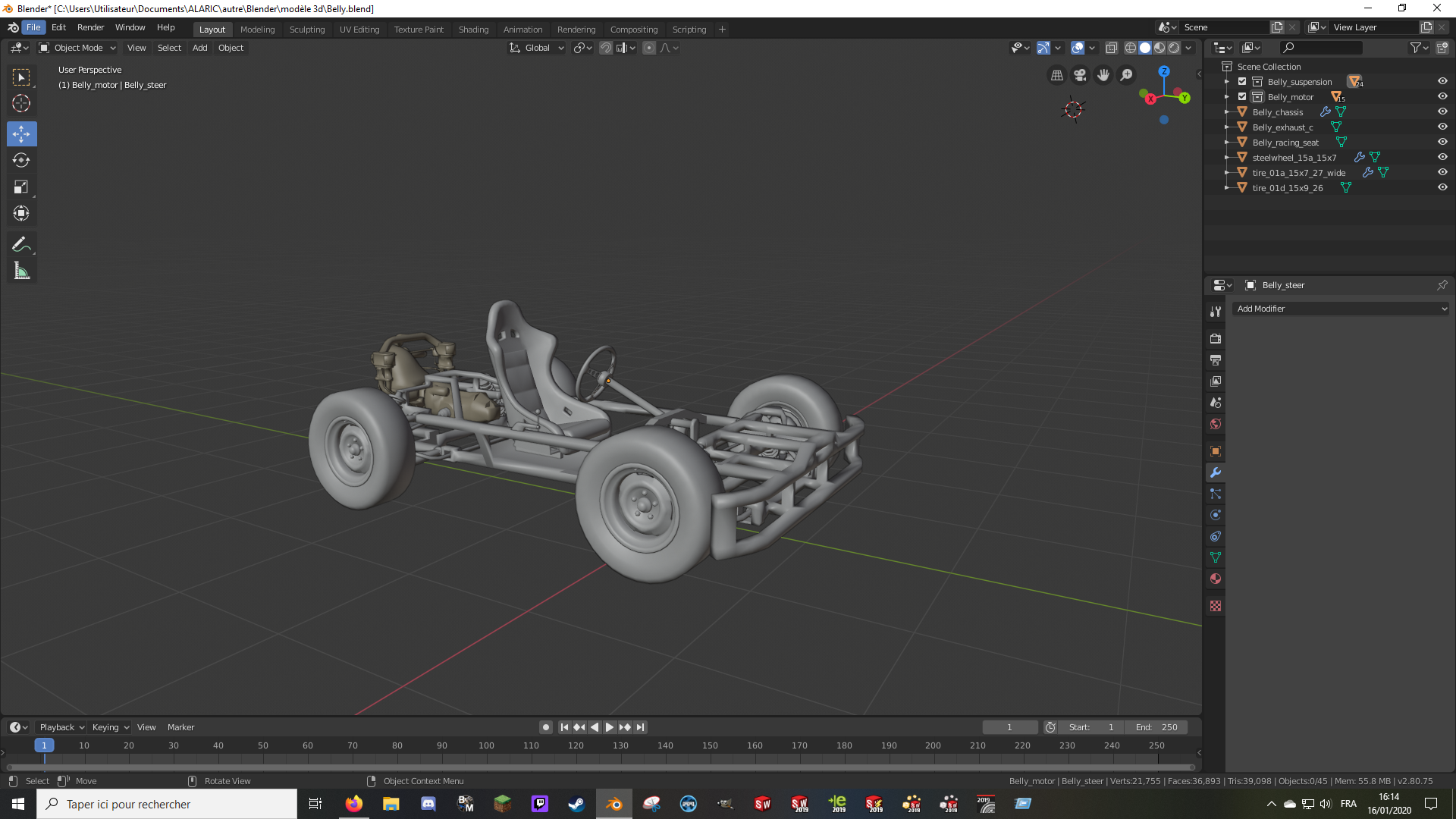Toggle camera view in viewport

(x=1080, y=75)
